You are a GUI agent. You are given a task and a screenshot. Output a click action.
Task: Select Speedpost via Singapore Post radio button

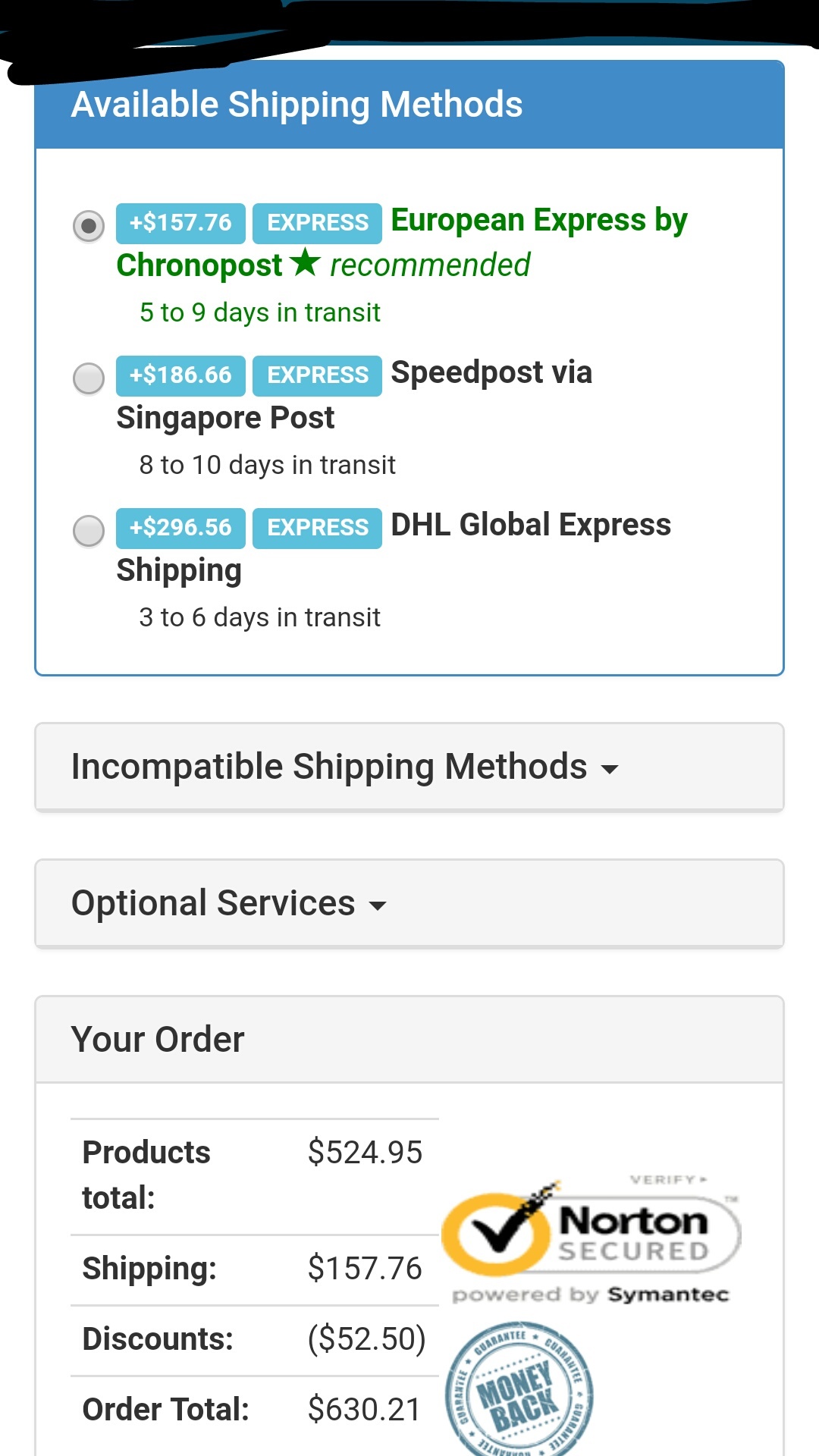tap(89, 378)
